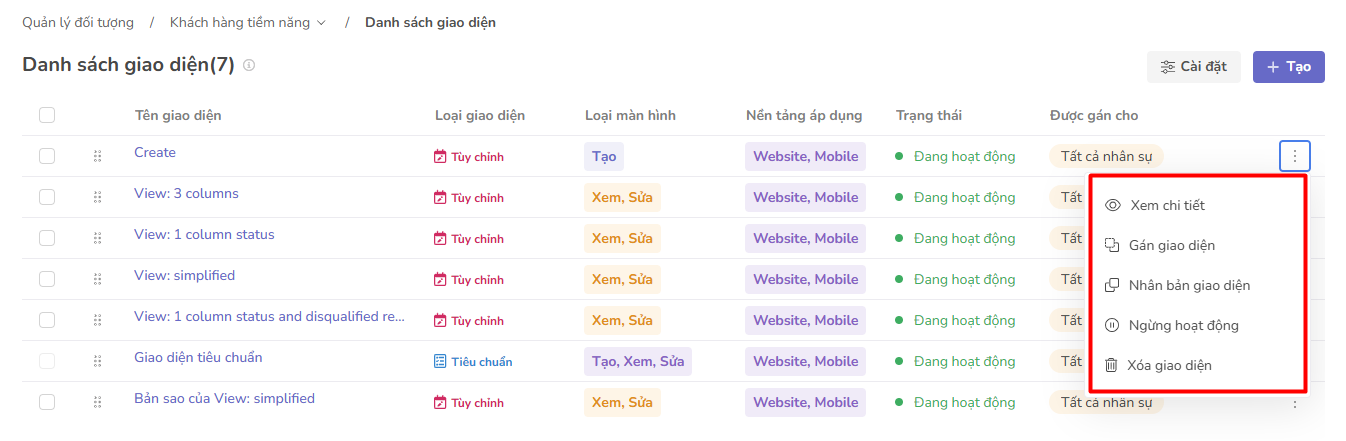Click the info icon beside the list title

(x=249, y=66)
